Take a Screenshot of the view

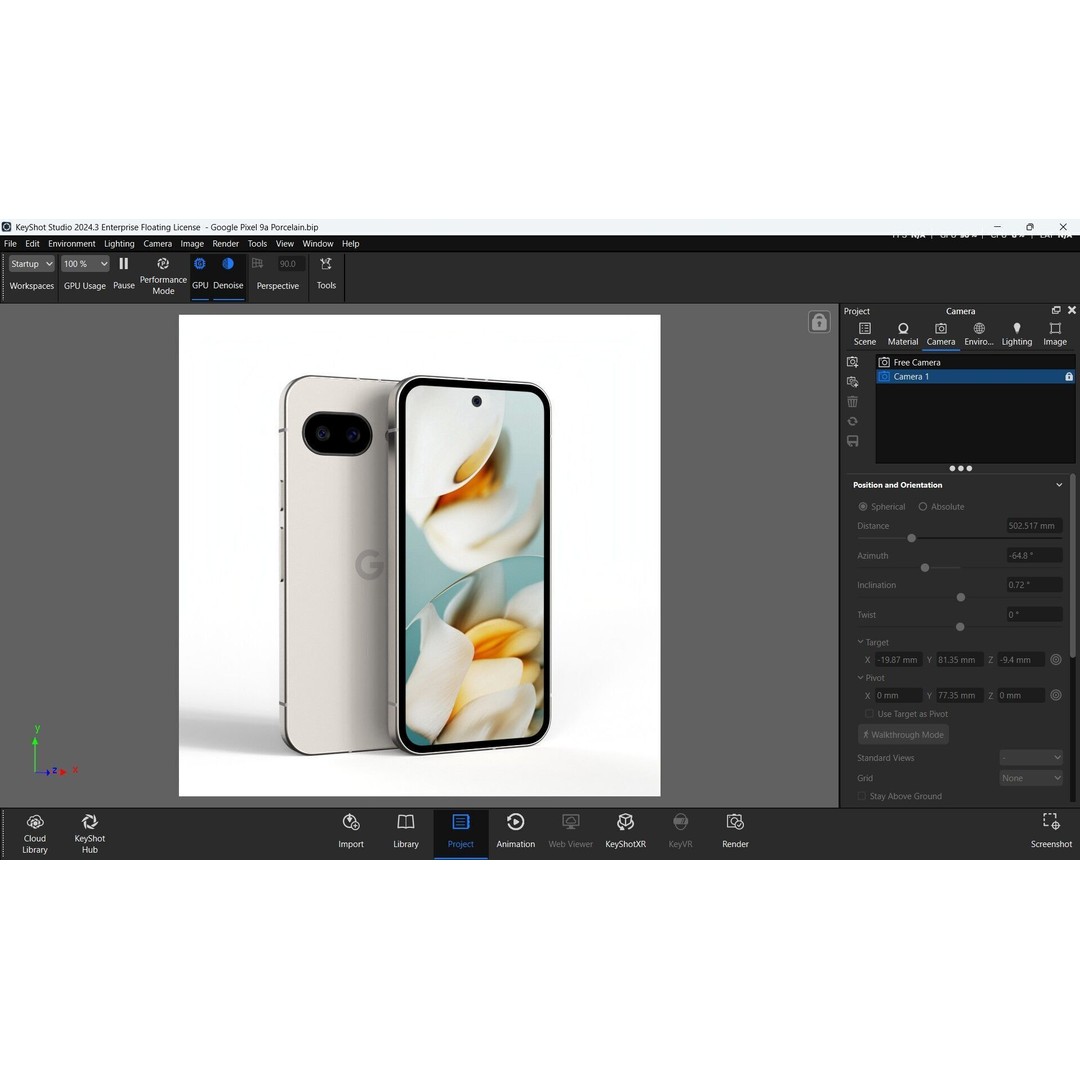click(1051, 831)
